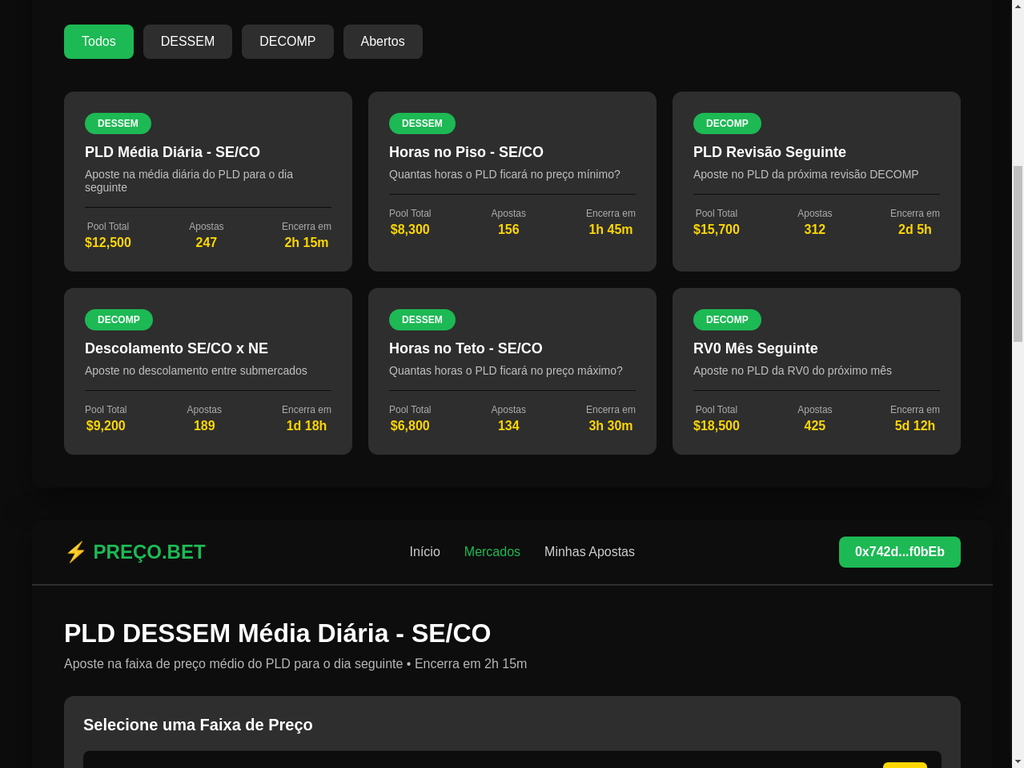Viewport: 1024px width, 768px height.
Task: Open the PLD Média Diária - SE/CO market title
Action: (x=172, y=152)
